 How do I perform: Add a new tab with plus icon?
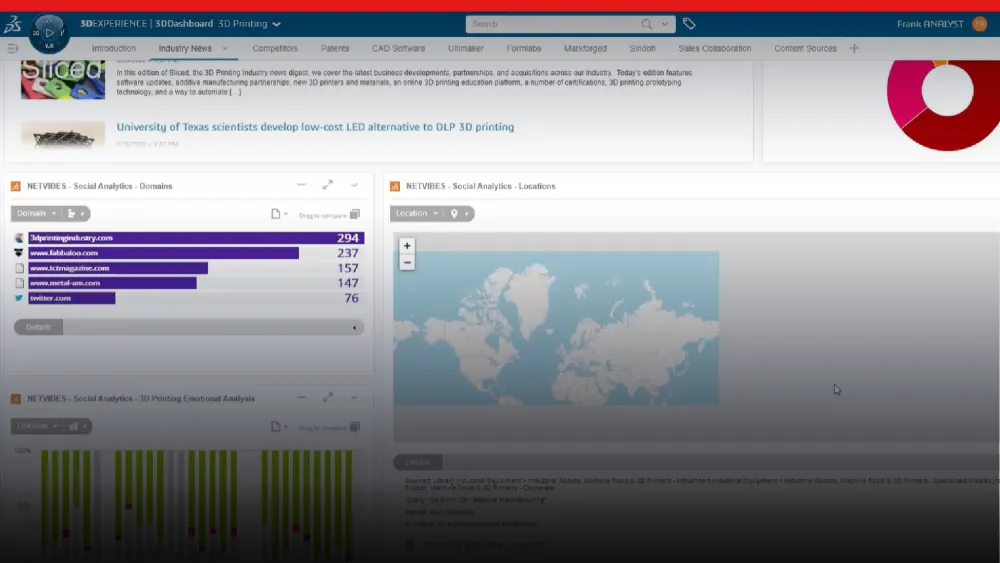854,48
